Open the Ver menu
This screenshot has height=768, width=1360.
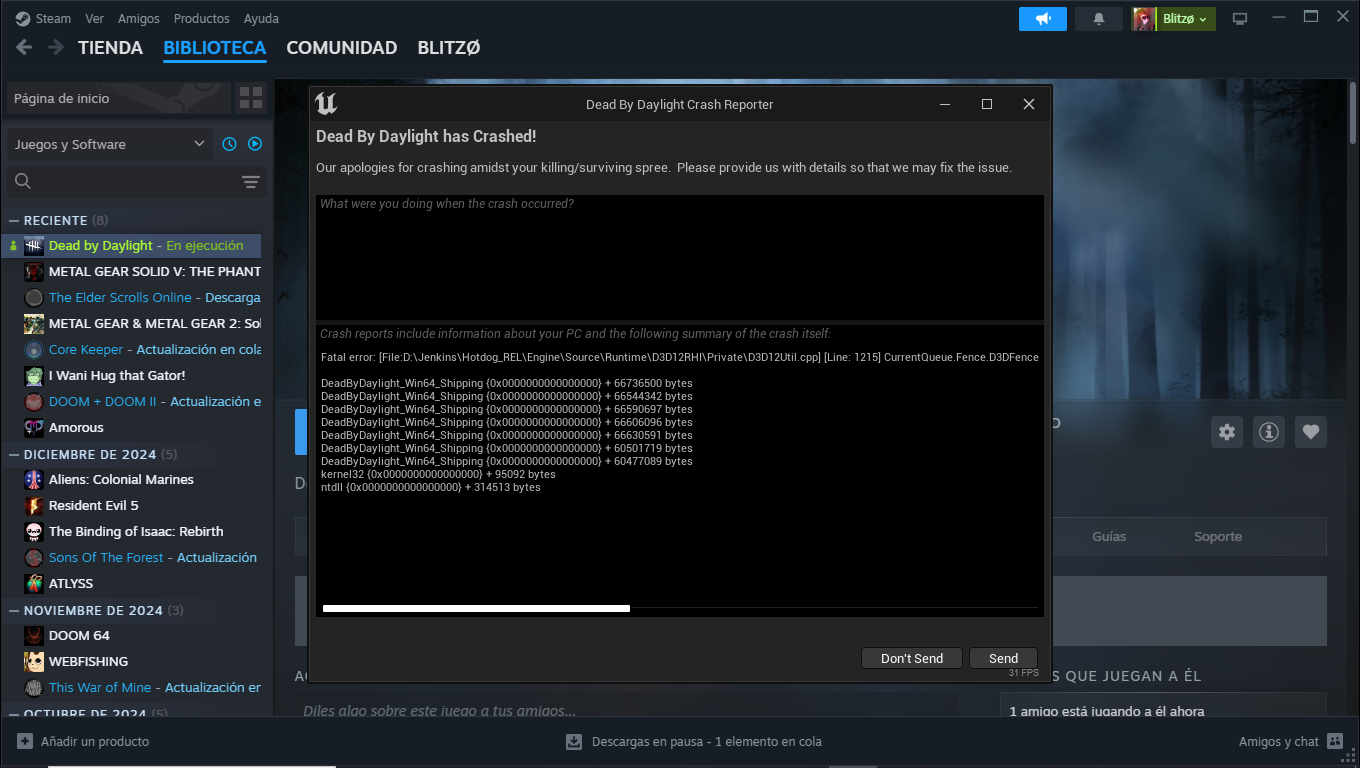[94, 18]
